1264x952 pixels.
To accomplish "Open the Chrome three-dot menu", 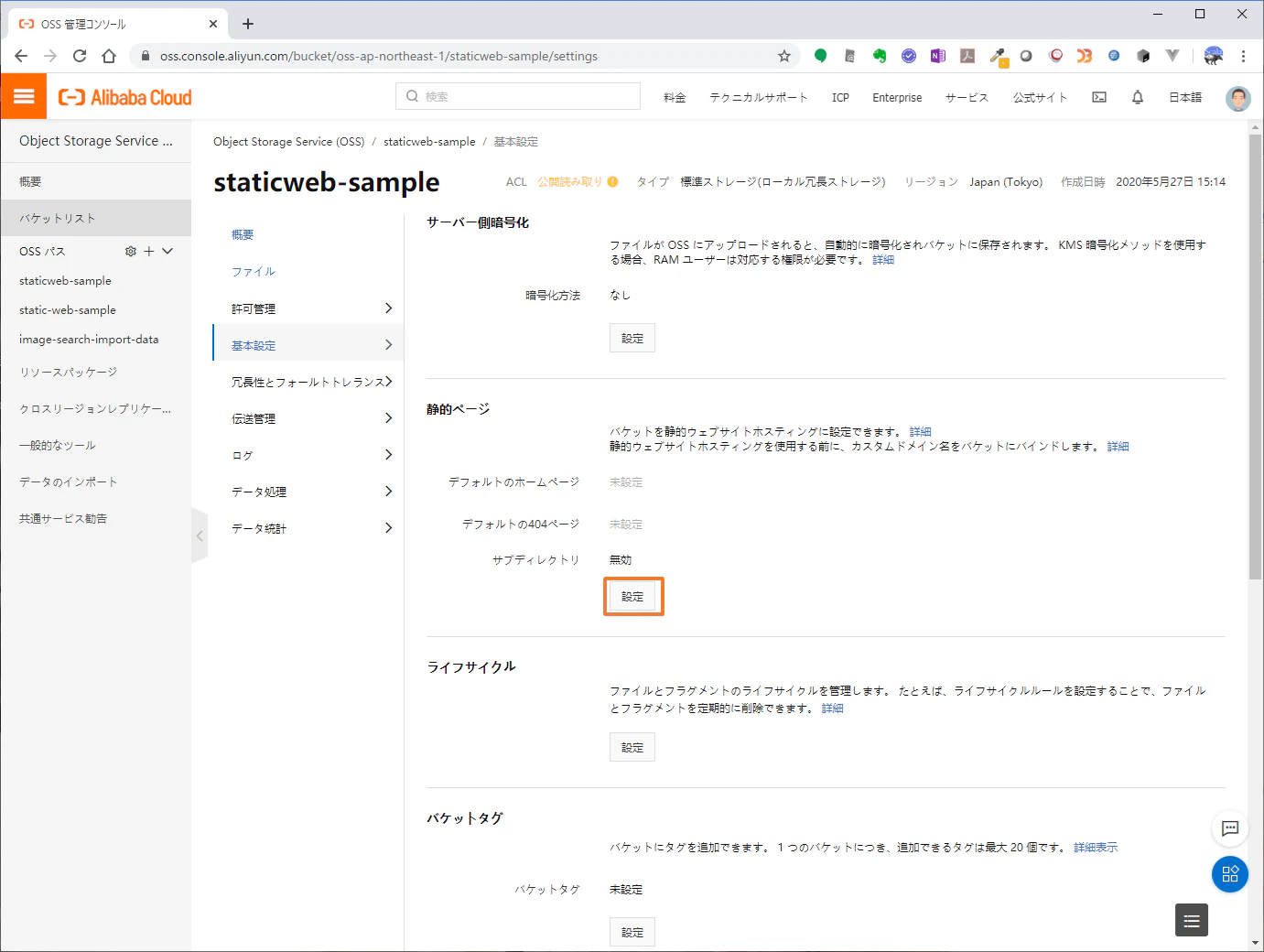I will pyautogui.click(x=1243, y=56).
